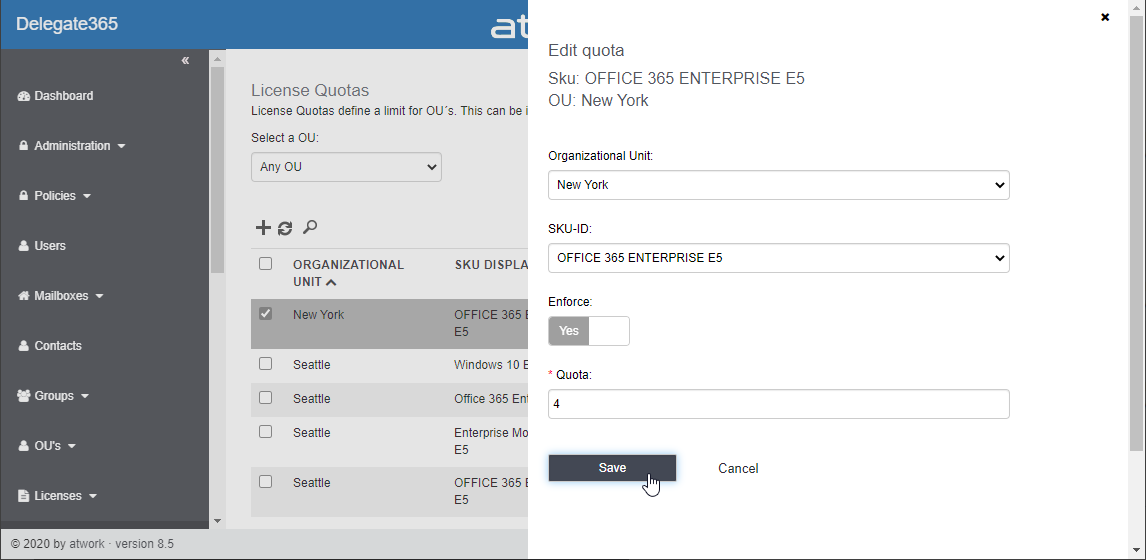The width and height of the screenshot is (1146, 560).
Task: Collapse the sidebar with double-chevron icon
Action: (185, 61)
